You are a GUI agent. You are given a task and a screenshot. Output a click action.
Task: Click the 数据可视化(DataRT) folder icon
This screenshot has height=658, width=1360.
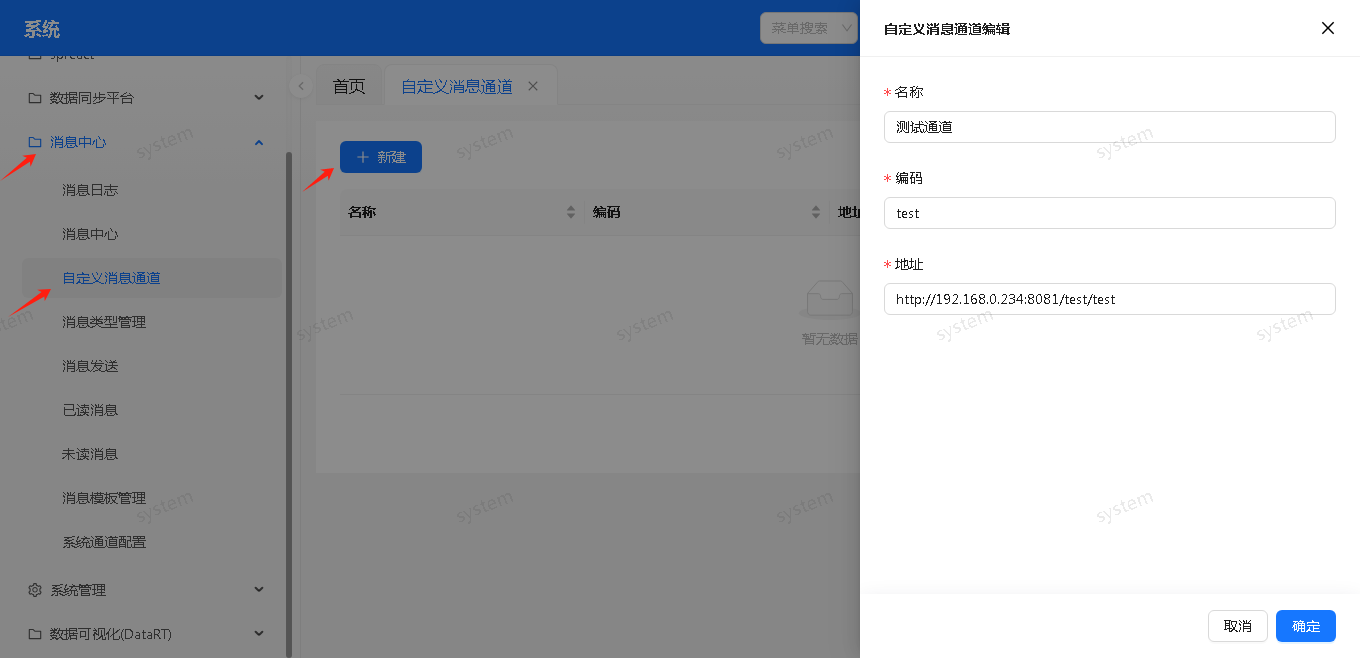click(35, 634)
